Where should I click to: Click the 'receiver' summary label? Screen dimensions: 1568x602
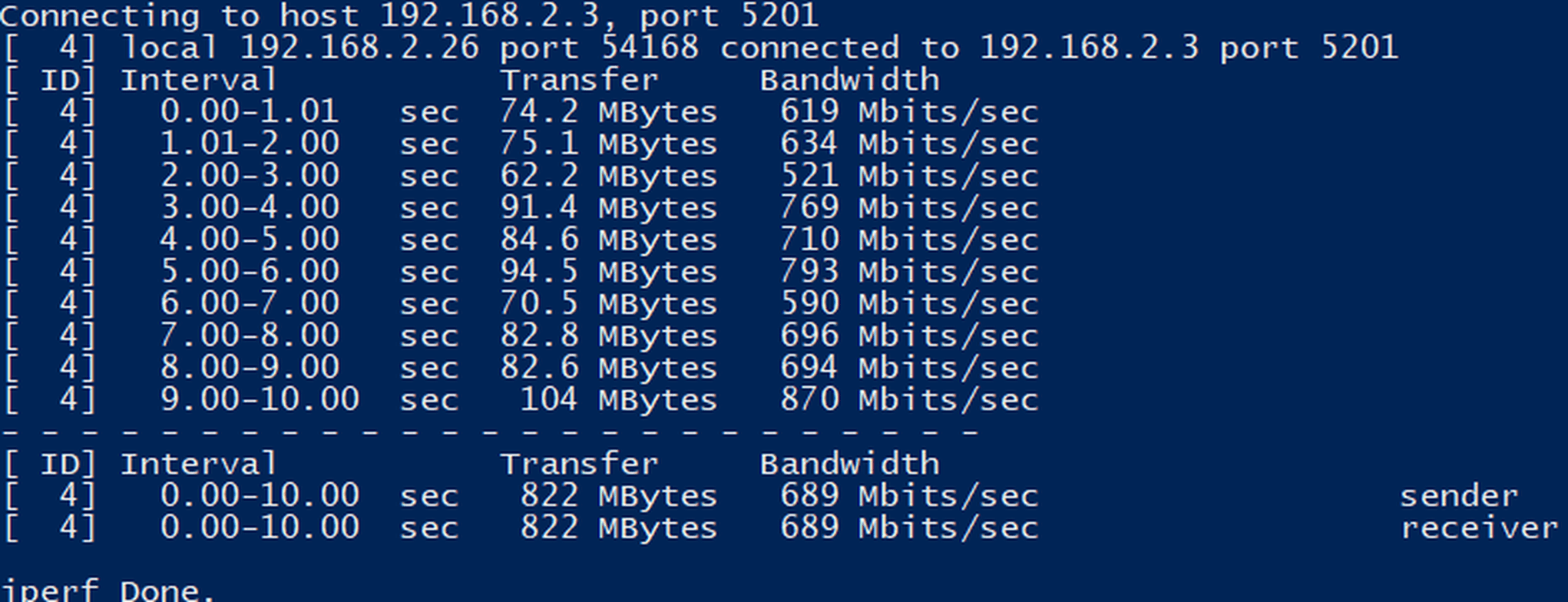coord(1479,528)
